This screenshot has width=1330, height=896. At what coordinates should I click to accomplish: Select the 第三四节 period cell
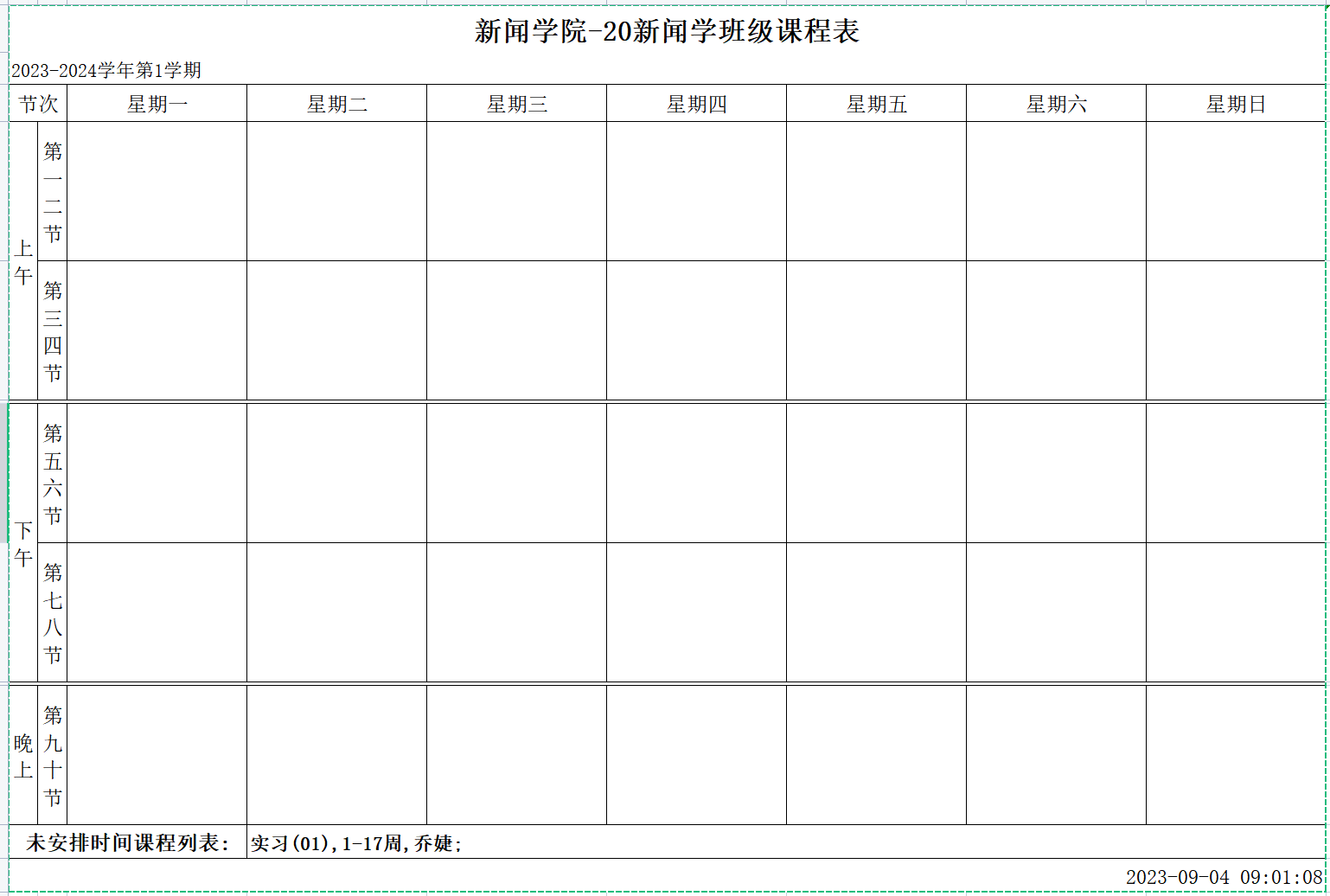click(x=53, y=331)
